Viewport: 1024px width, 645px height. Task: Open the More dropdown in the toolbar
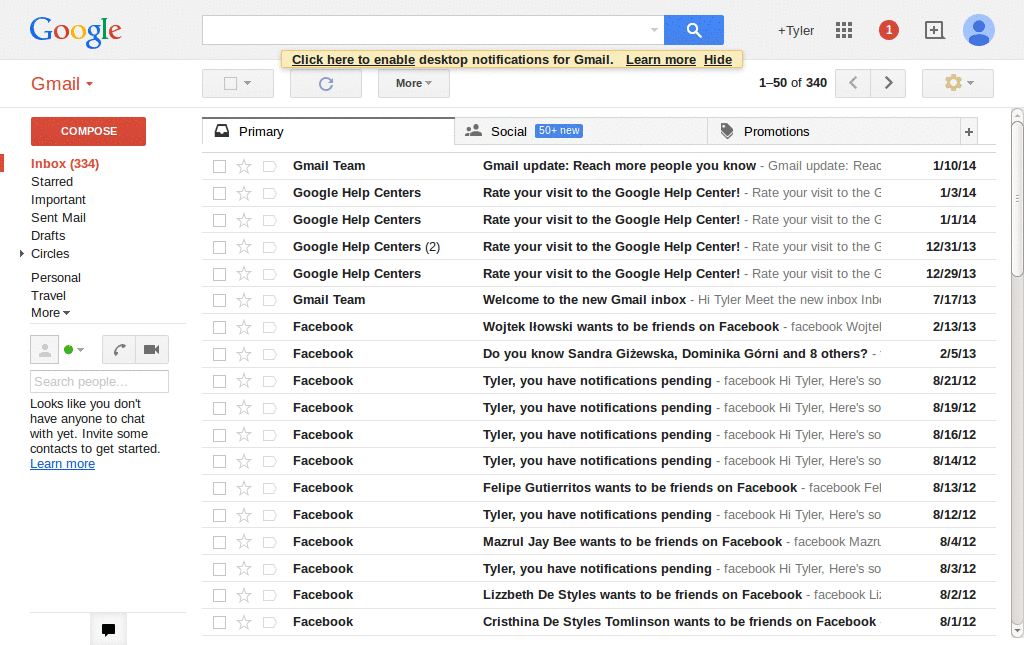413,83
